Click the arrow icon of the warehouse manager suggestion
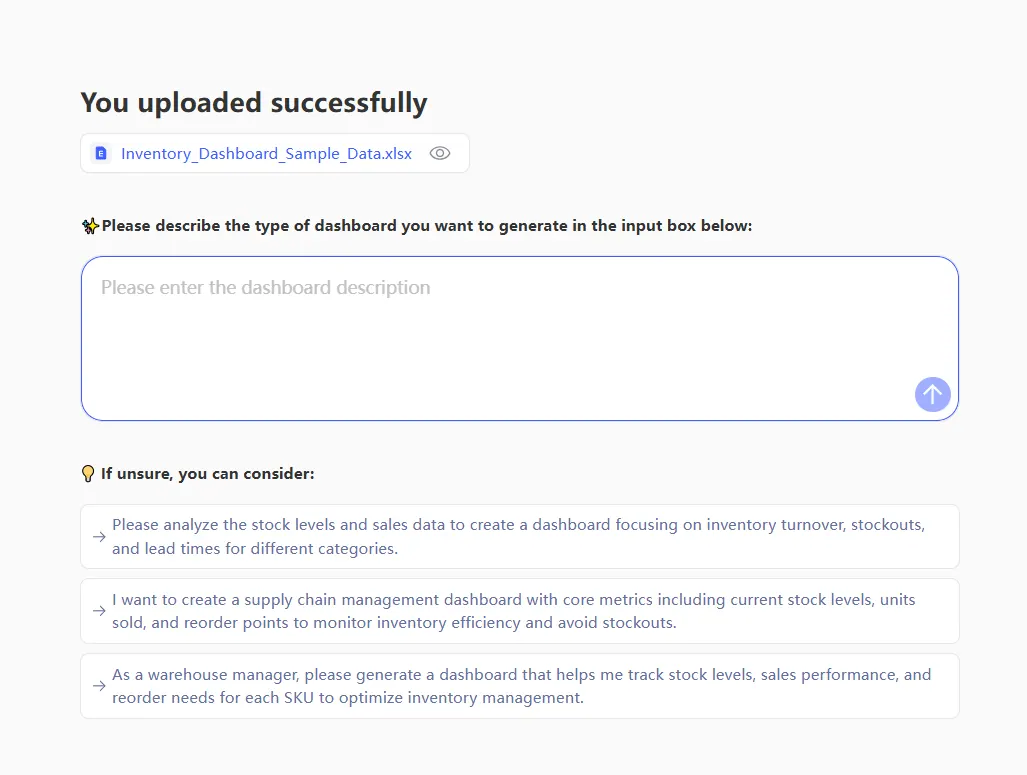The height and width of the screenshot is (775, 1027). coord(99,686)
